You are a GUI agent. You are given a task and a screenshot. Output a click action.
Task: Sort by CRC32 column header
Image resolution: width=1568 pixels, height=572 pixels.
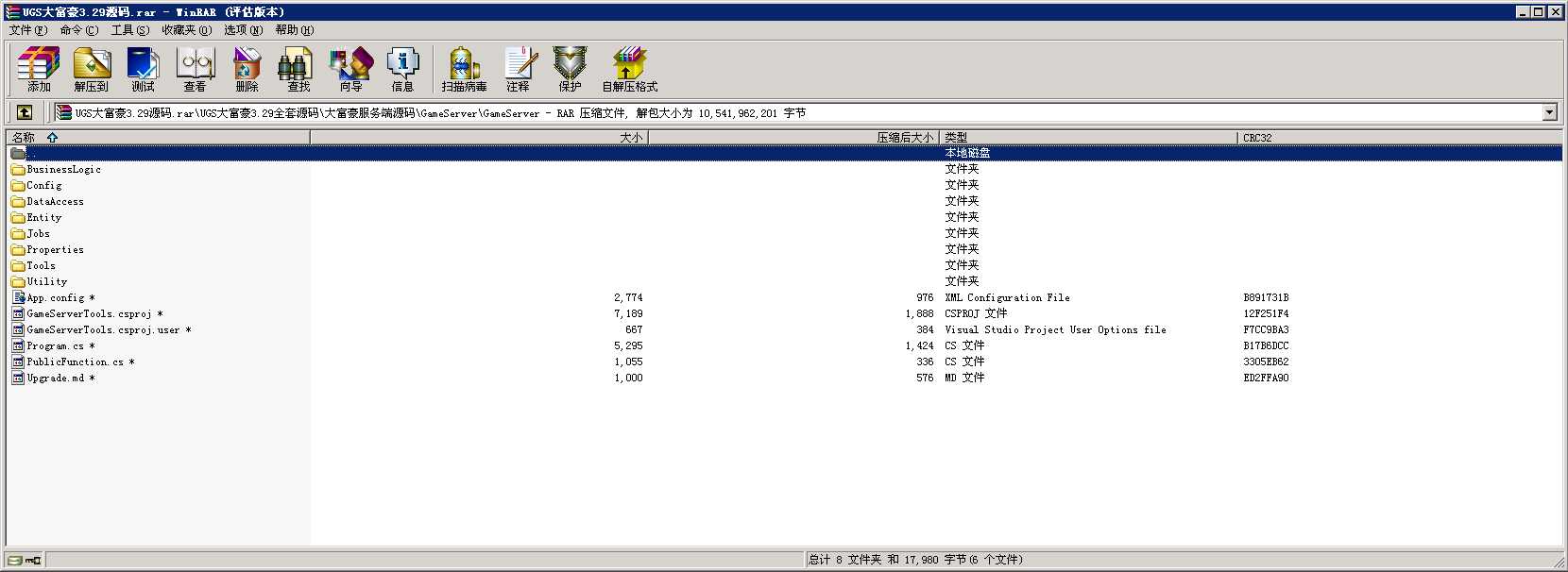(1399, 137)
